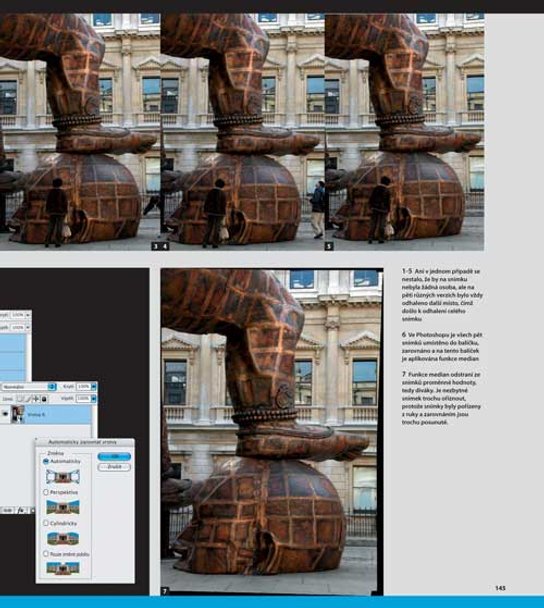Toggle the lock position move icon
The image size is (544, 608).
[x=36, y=399]
